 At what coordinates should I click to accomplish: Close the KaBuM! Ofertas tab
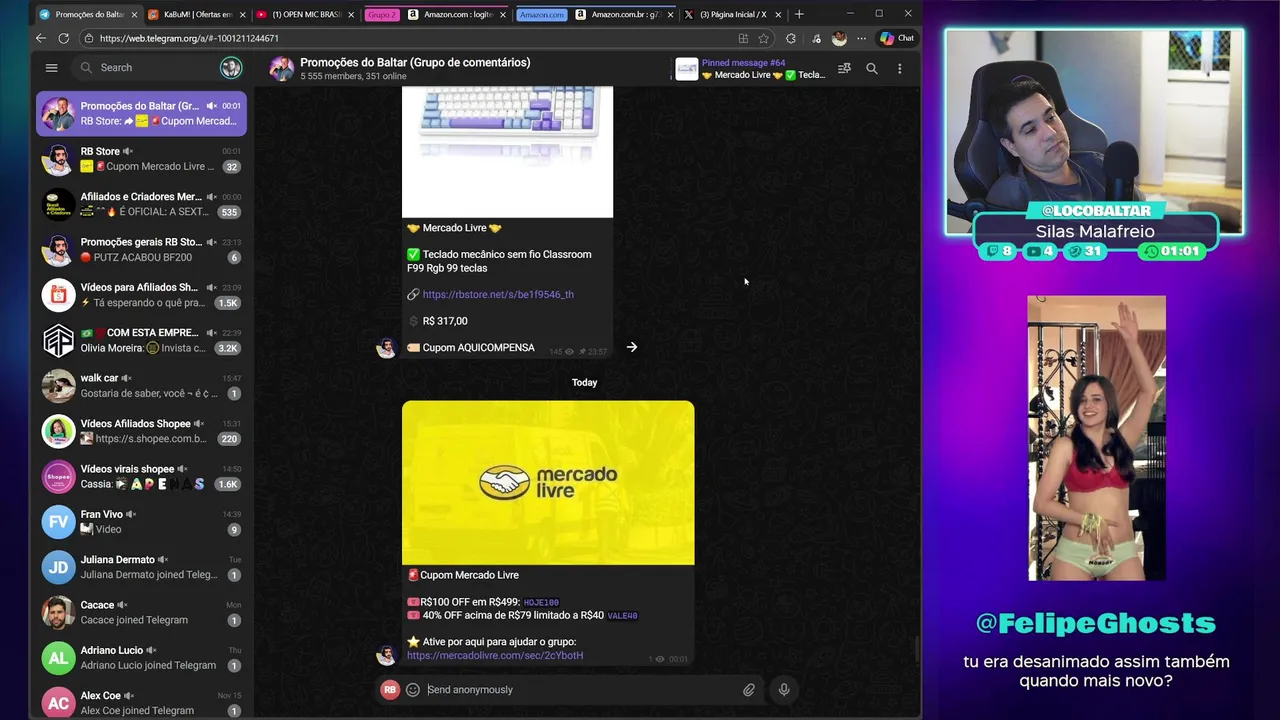242,15
